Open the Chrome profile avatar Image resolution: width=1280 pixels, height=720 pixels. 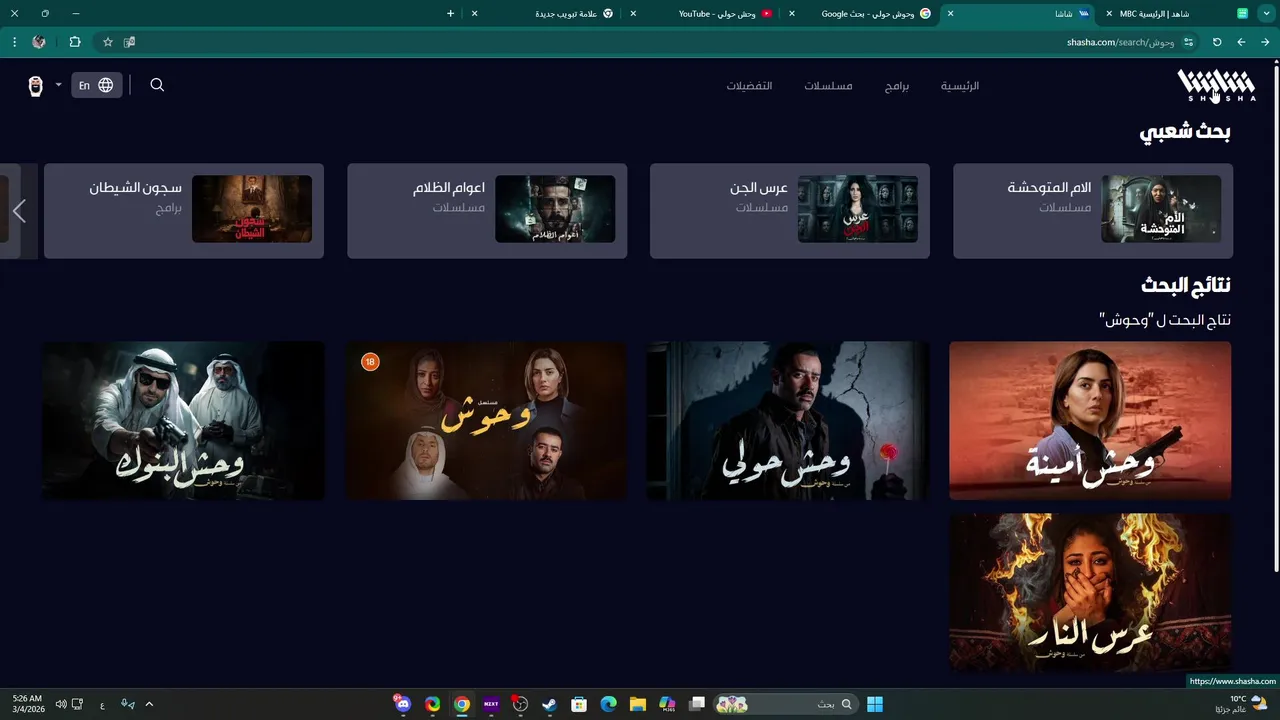[39, 42]
